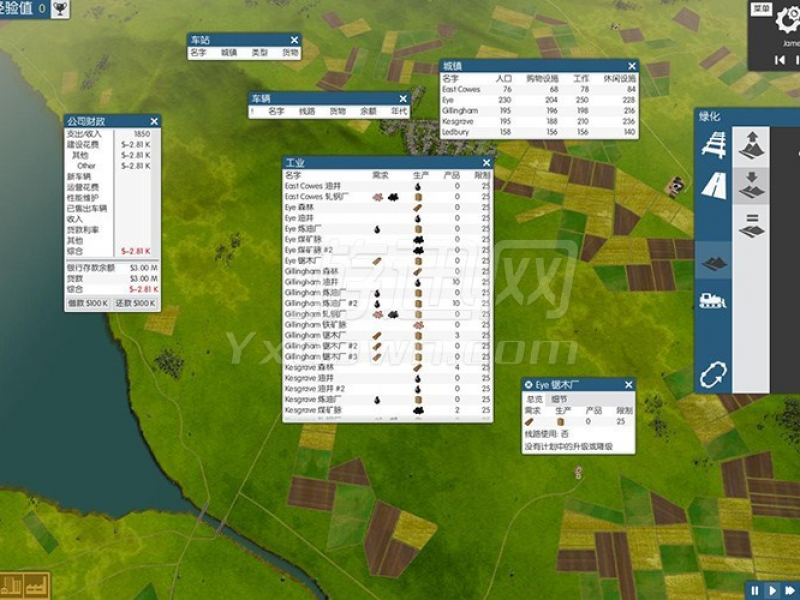The image size is (800, 600).
Task: Select the Eye 炼油厂 industry row
Action: pos(388,229)
